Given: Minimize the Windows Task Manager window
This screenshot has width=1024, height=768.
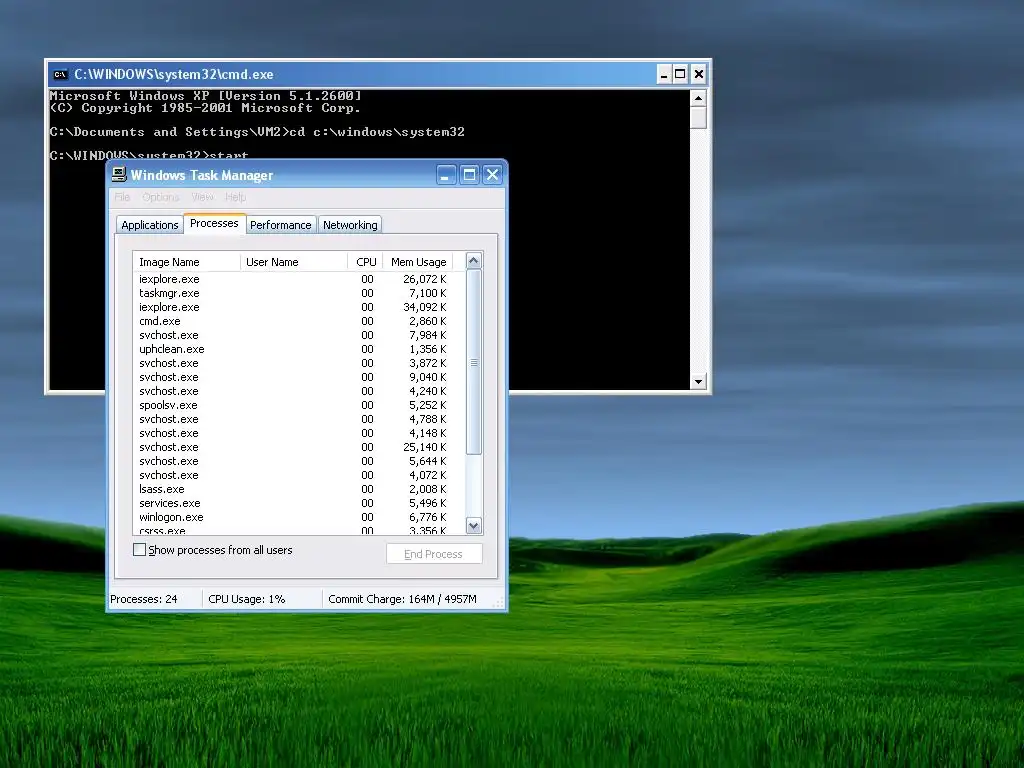Looking at the screenshot, I should point(446,174).
